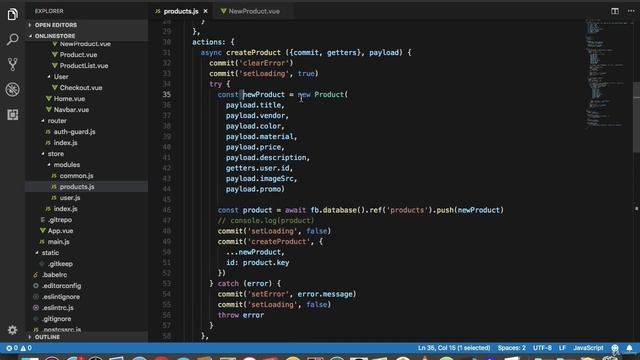Click 'payload.description,' code line

click(x=268, y=158)
